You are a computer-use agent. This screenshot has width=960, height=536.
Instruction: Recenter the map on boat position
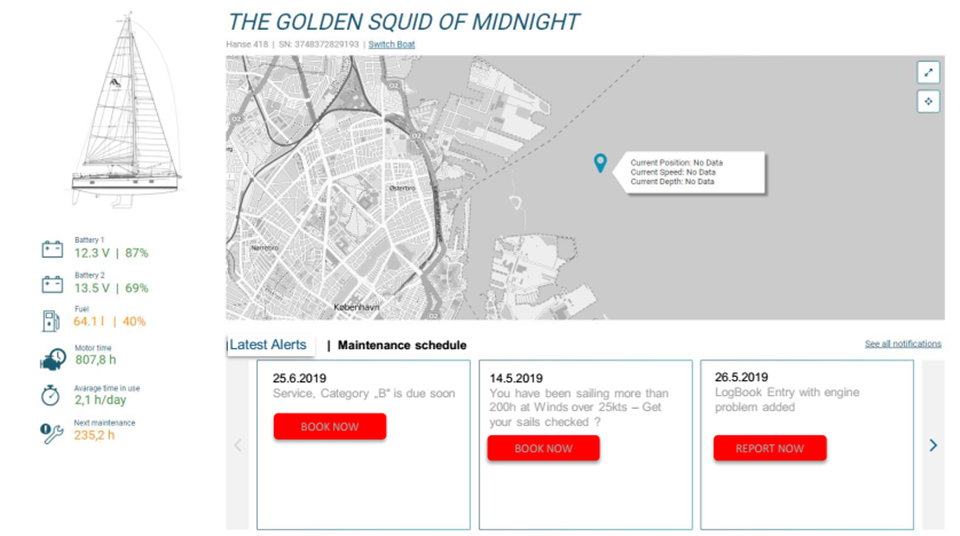pos(928,101)
